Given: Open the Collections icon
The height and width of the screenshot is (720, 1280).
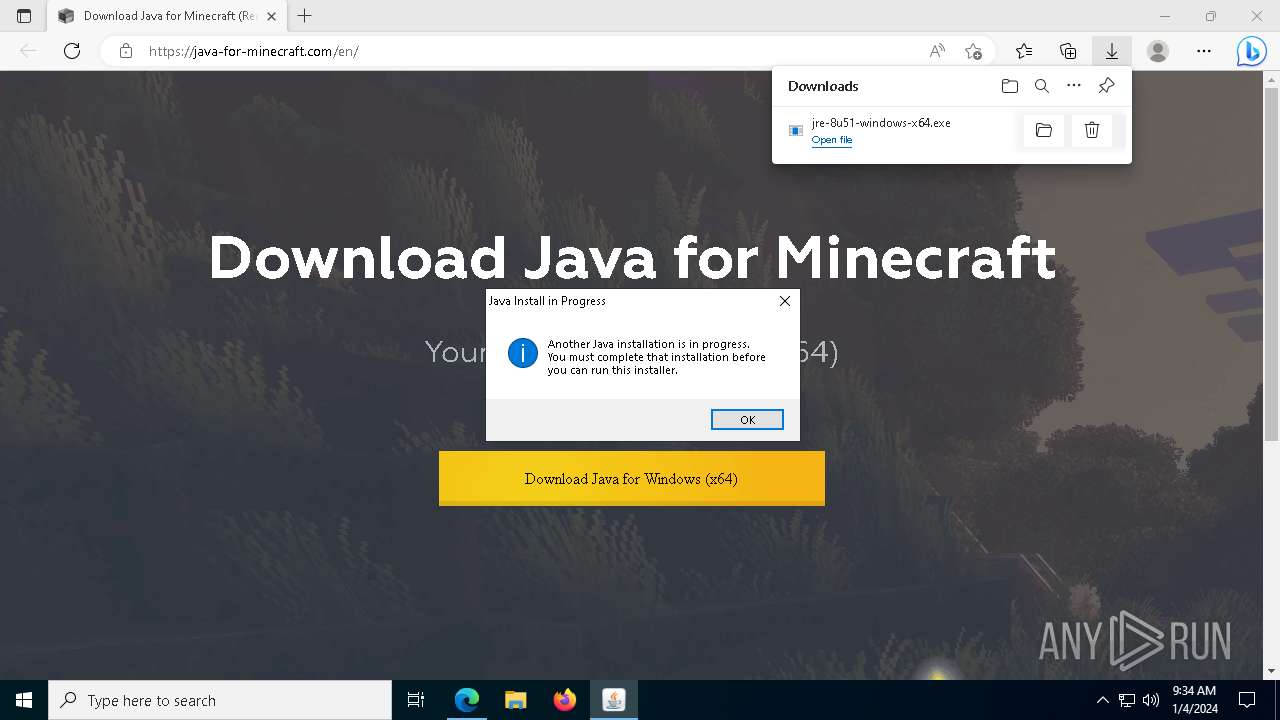Looking at the screenshot, I should pyautogui.click(x=1068, y=51).
